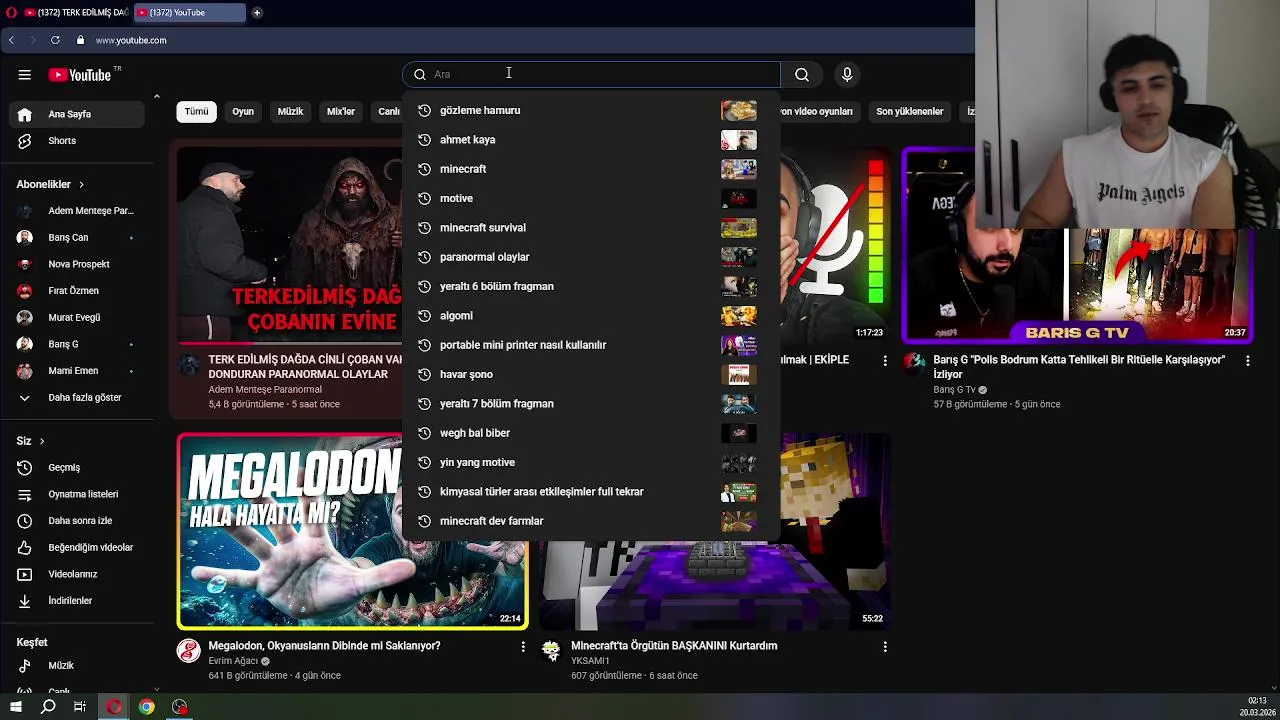Image resolution: width=1280 pixels, height=720 pixels.
Task: Open Barış Can subscription channel
Action: pyautogui.click(x=76, y=238)
